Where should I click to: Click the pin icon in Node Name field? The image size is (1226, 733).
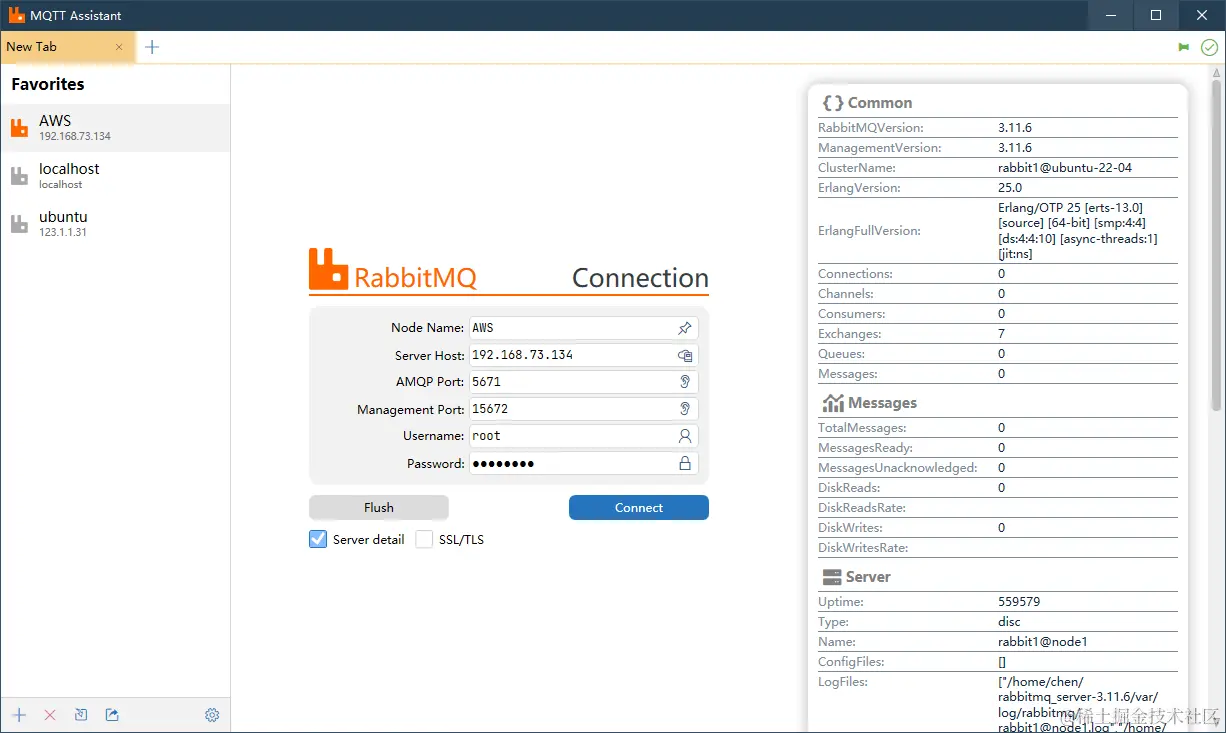pyautogui.click(x=685, y=328)
